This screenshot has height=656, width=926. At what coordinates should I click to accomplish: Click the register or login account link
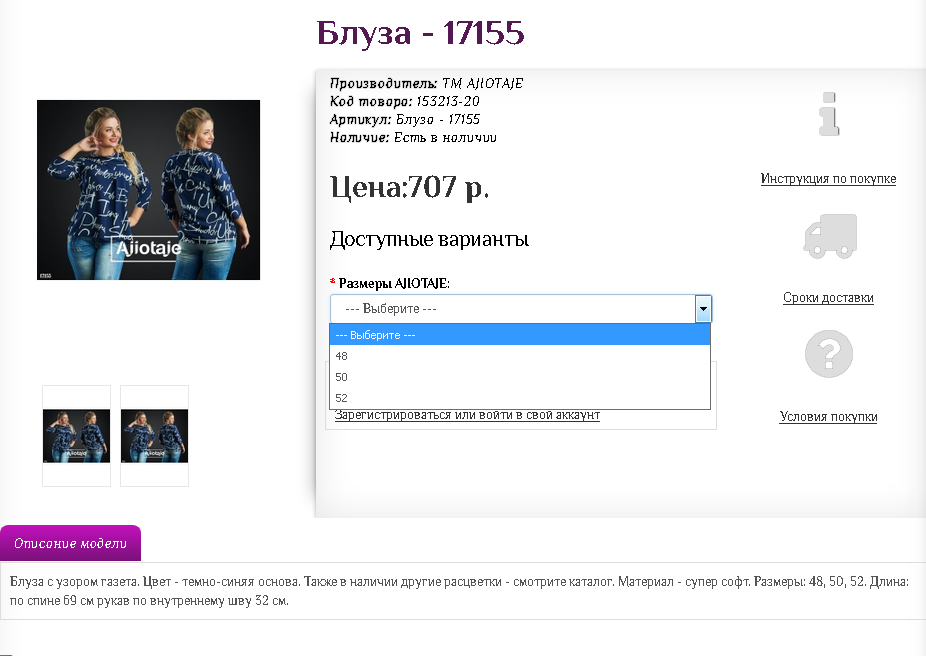pos(467,415)
